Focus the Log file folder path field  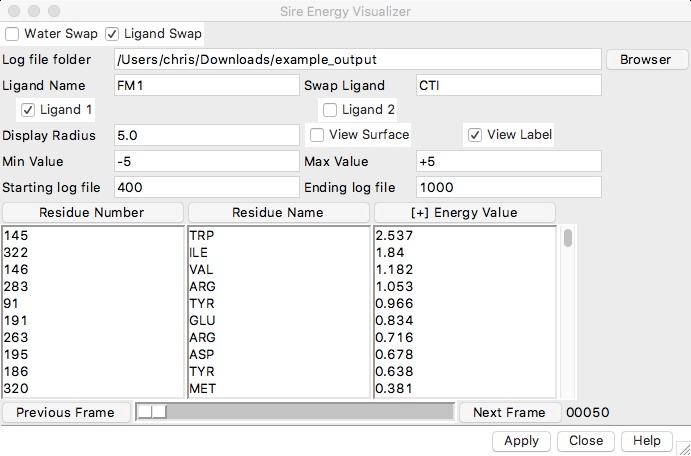pyautogui.click(x=357, y=59)
